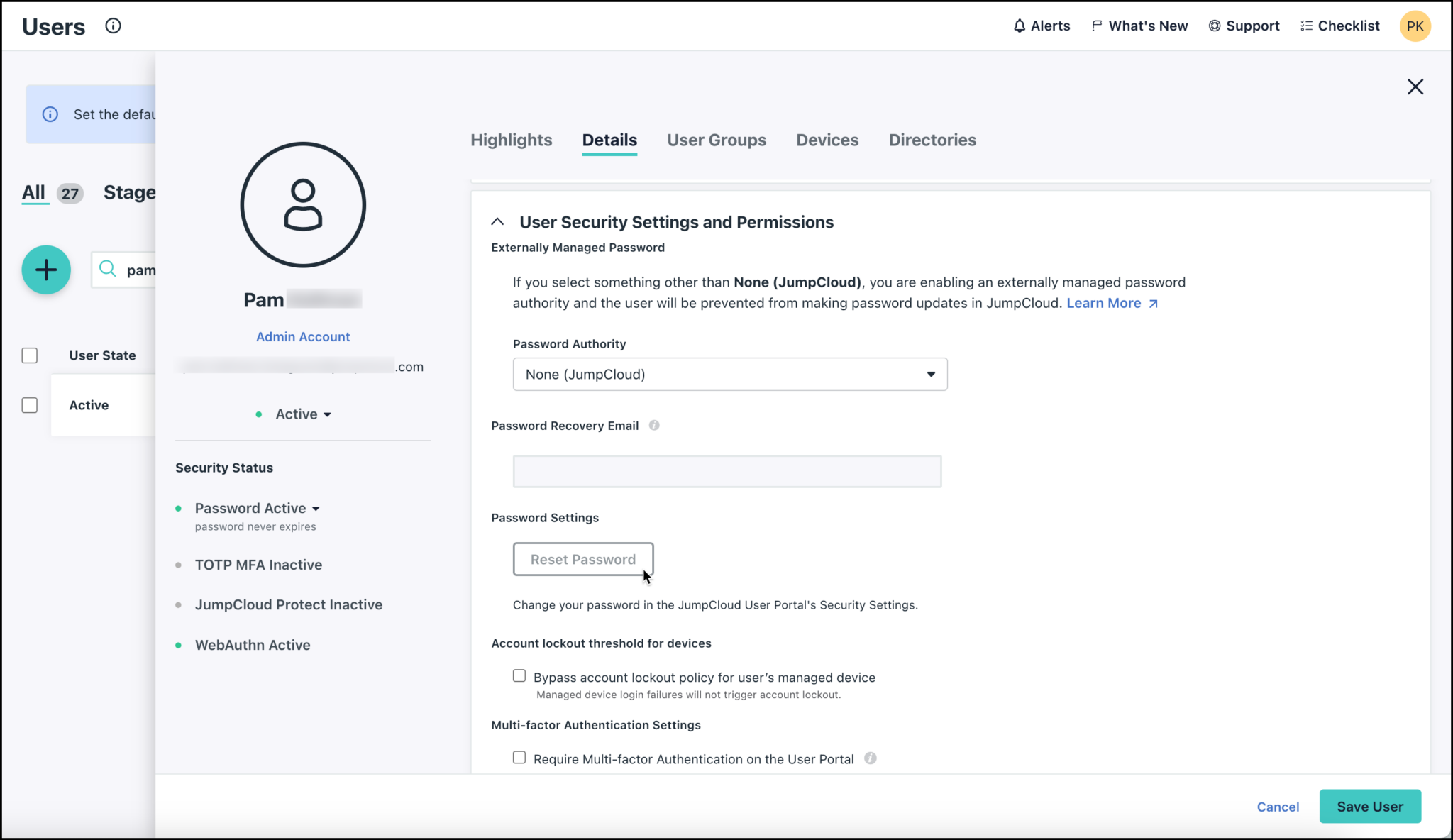Open the Support help icon

tap(1213, 26)
